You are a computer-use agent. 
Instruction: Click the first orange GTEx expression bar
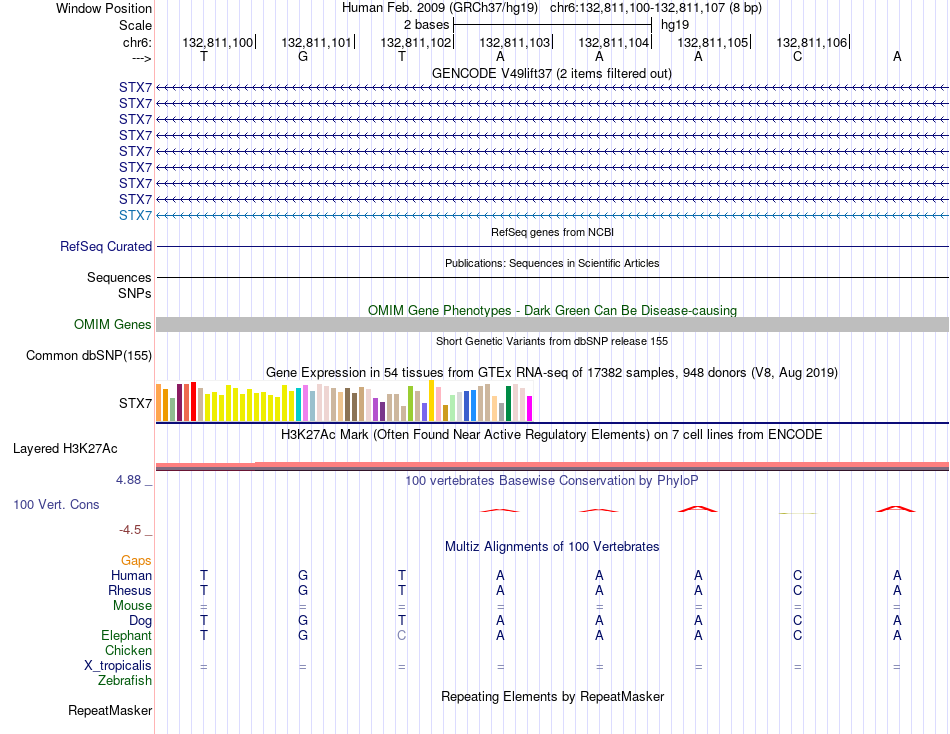(x=159, y=402)
